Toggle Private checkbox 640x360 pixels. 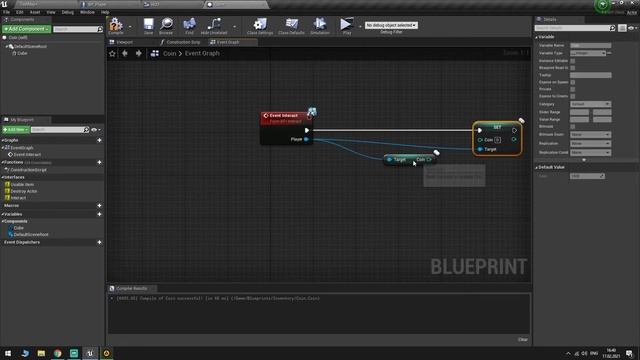573,89
